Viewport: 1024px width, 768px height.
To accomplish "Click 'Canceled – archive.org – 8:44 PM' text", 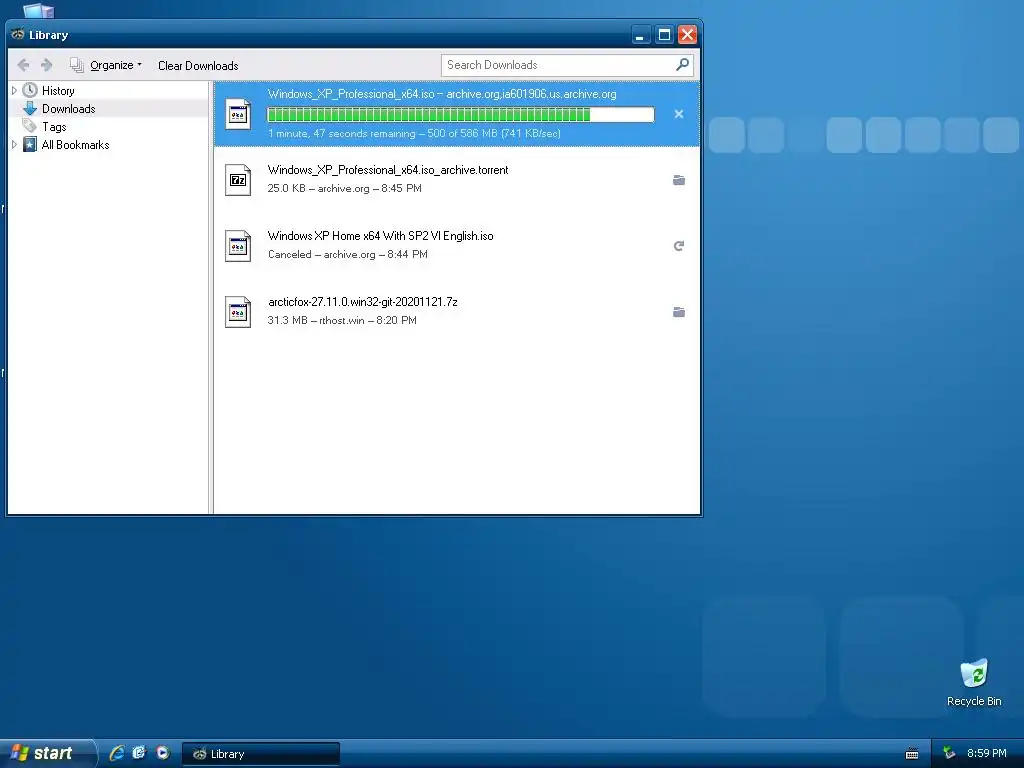I will coord(347,254).
